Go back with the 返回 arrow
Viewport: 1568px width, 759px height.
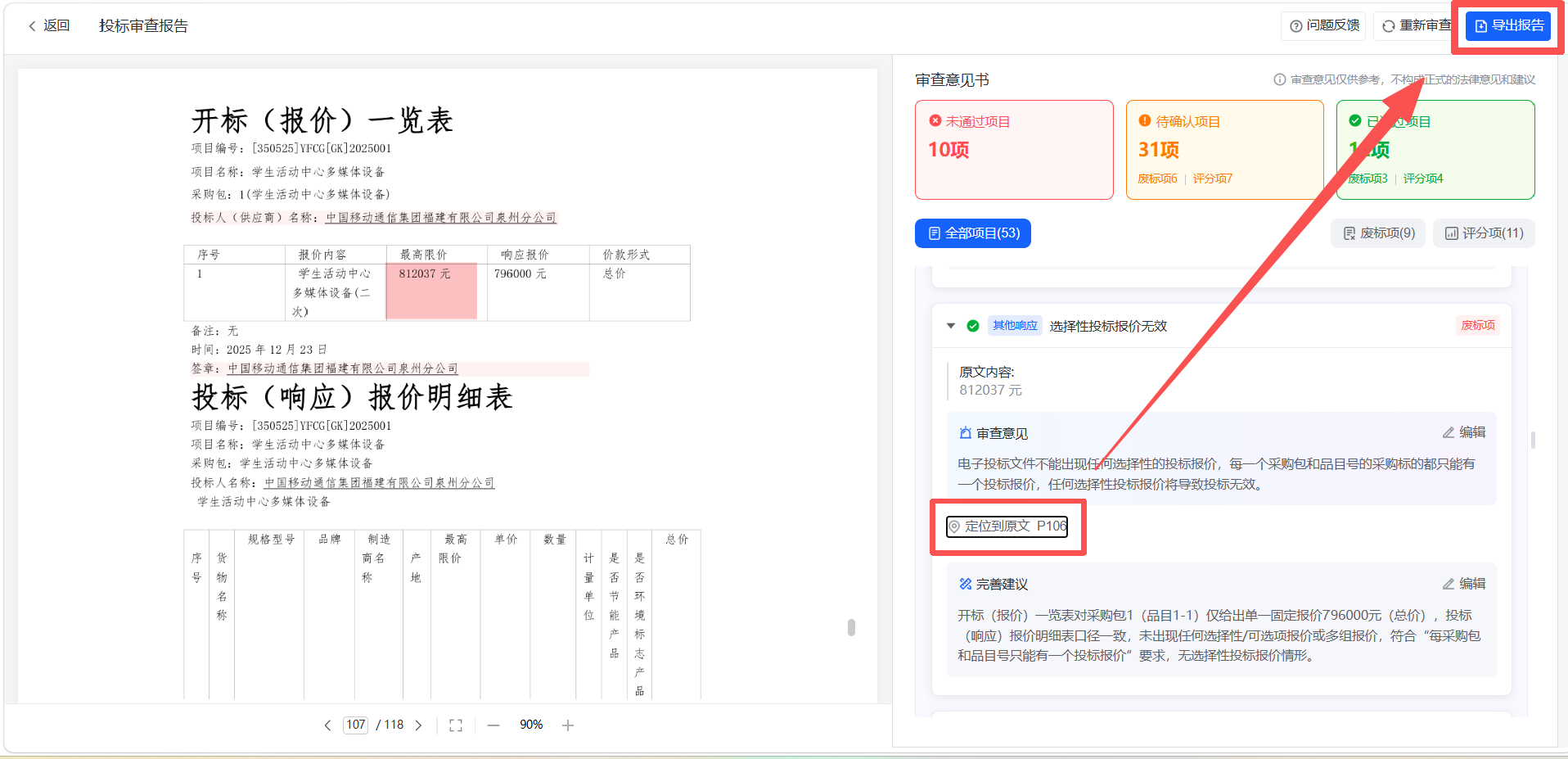click(x=48, y=26)
